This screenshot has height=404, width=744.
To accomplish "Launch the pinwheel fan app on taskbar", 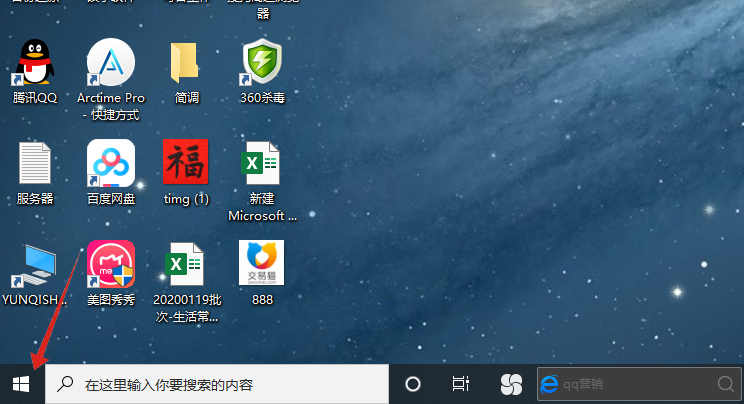I will (x=512, y=384).
